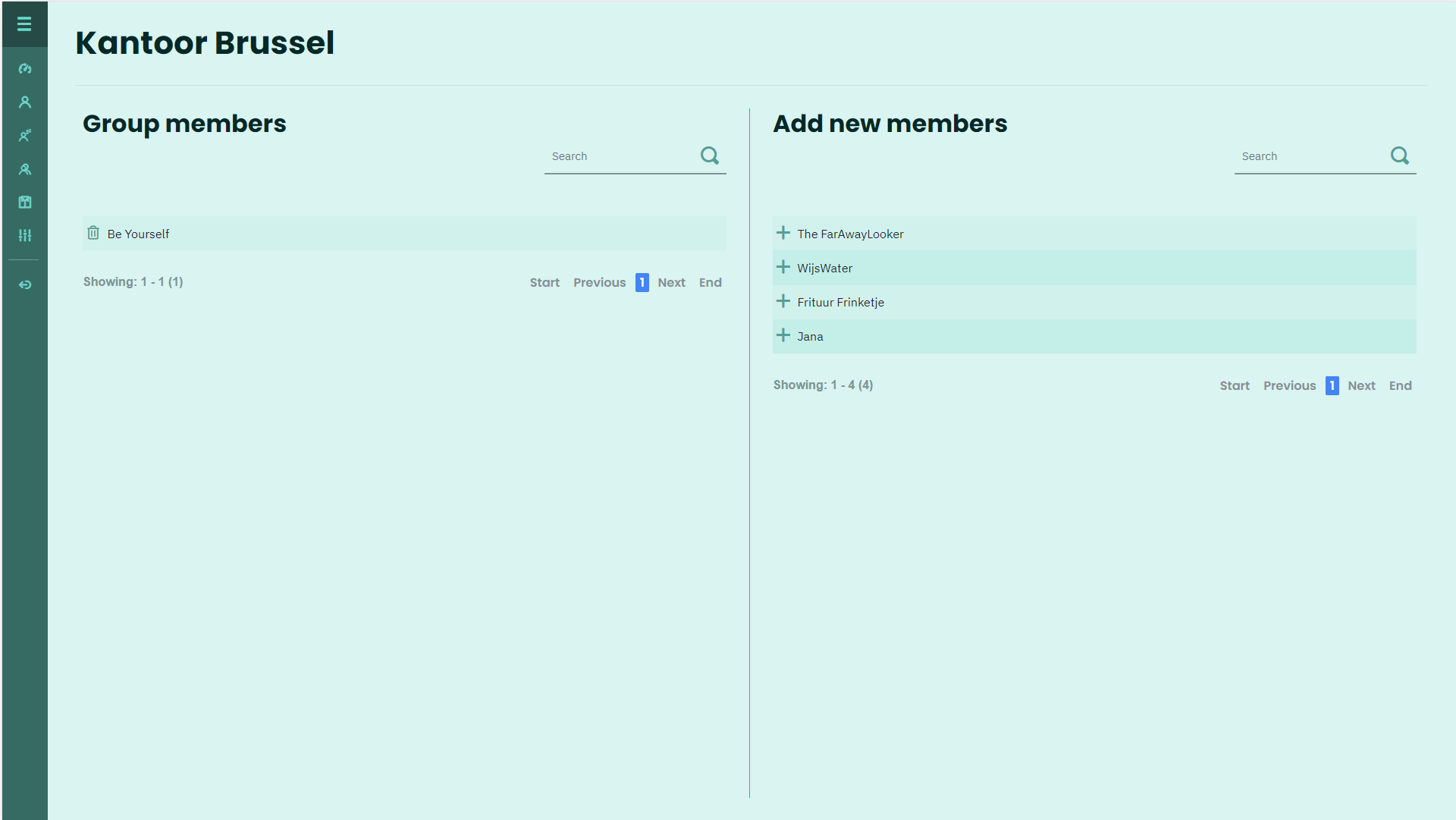Open the sliders settings icon in the sidebar
Viewport: 1456px width, 820px height.
(x=25, y=235)
